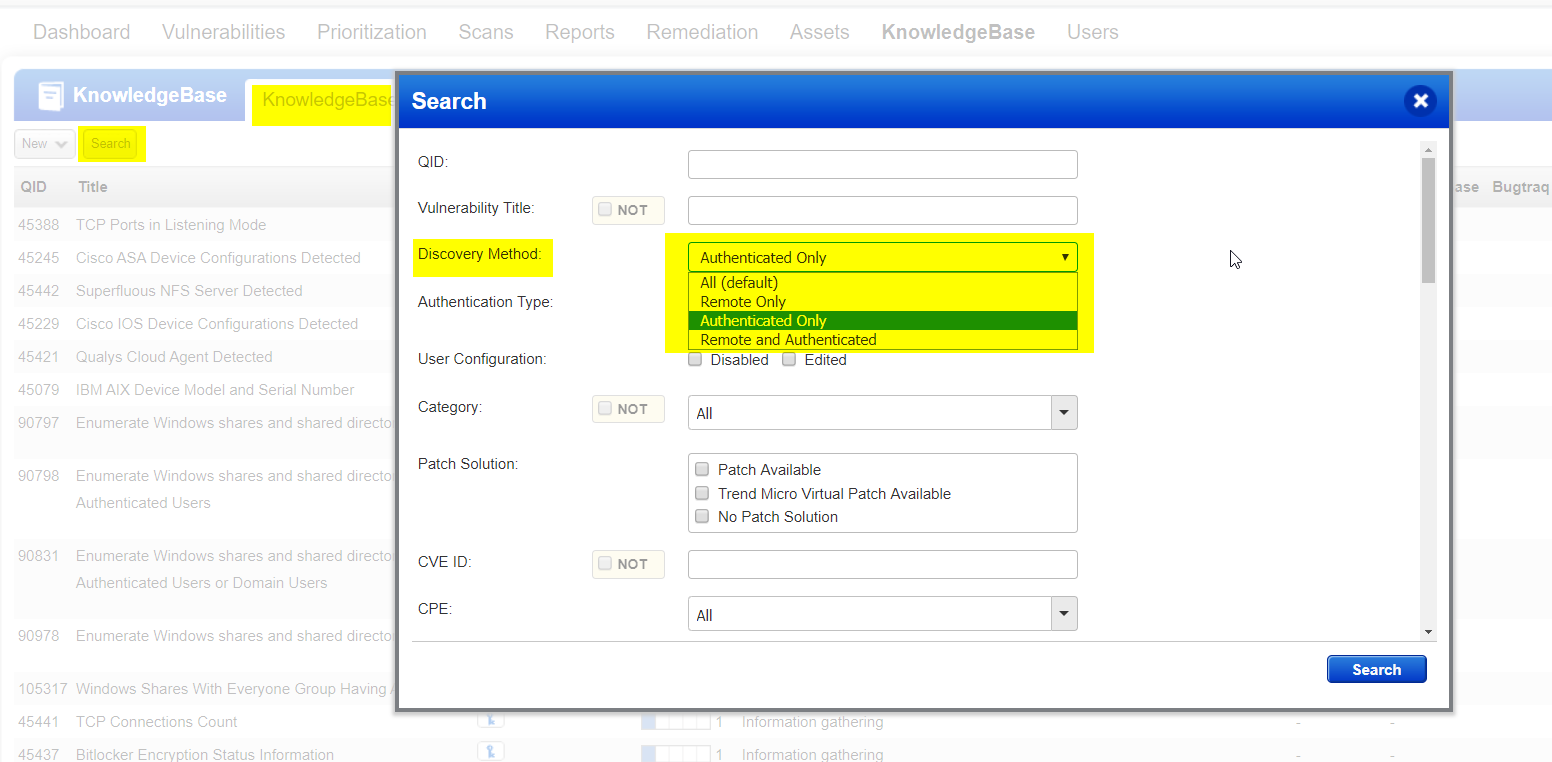
Task: Switch to the Dashboard menu
Action: point(81,31)
